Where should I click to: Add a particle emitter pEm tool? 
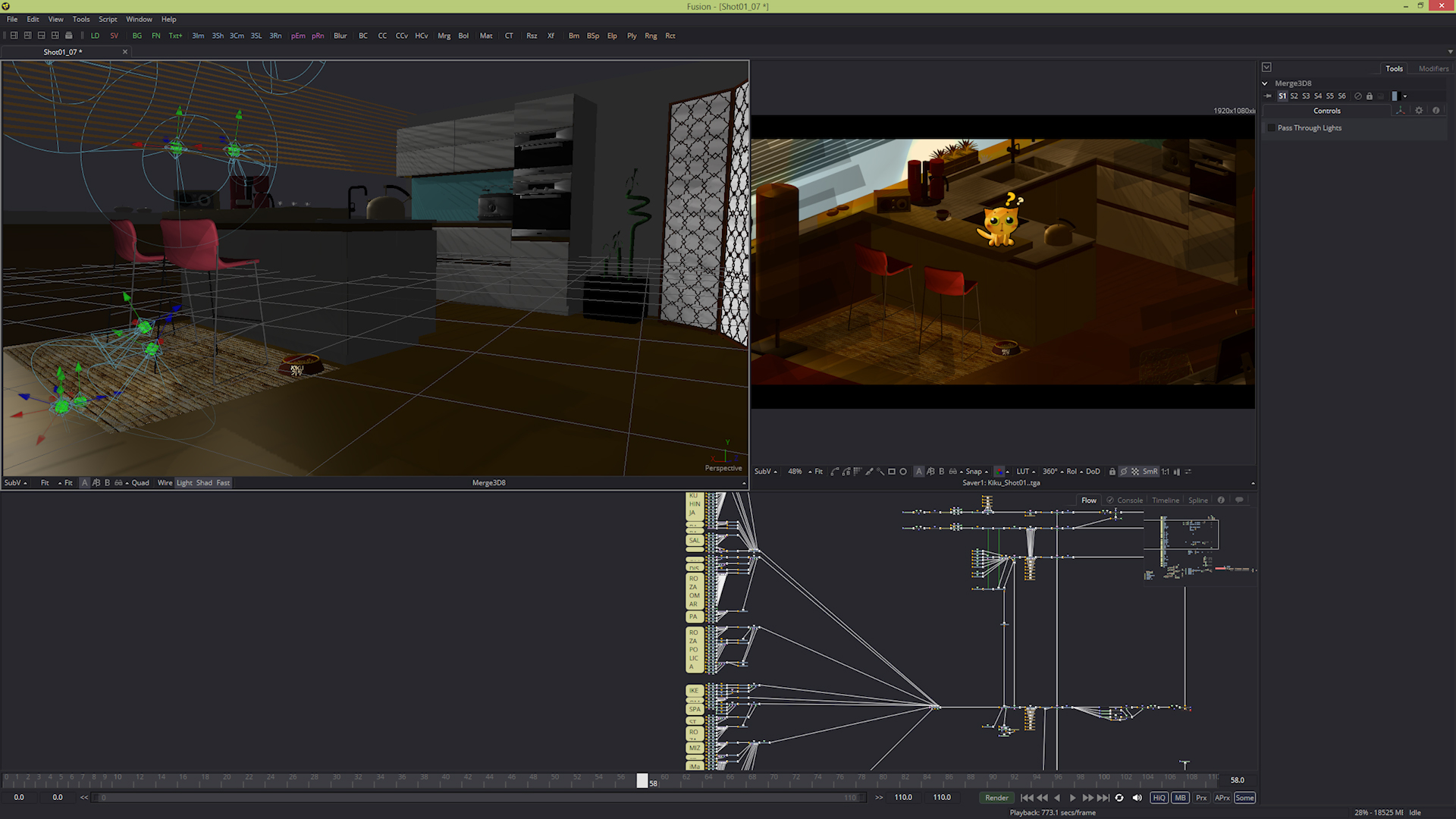pyautogui.click(x=298, y=36)
